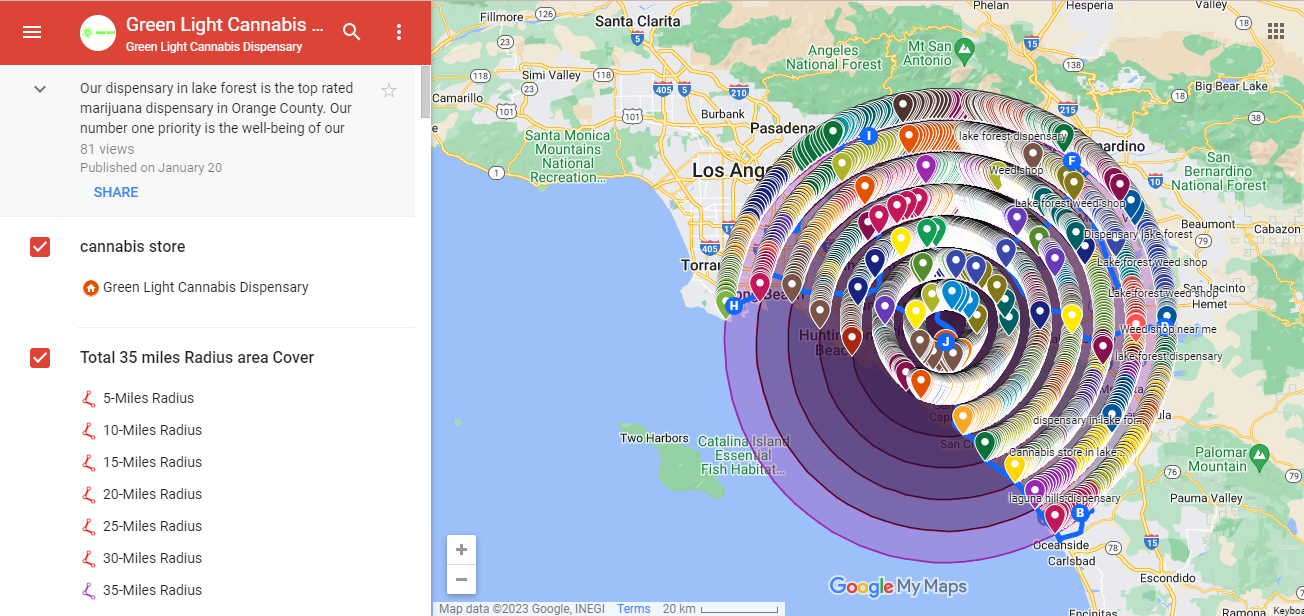This screenshot has height=616, width=1304.
Task: Click the Weed shop near me label
Action: tap(1168, 329)
